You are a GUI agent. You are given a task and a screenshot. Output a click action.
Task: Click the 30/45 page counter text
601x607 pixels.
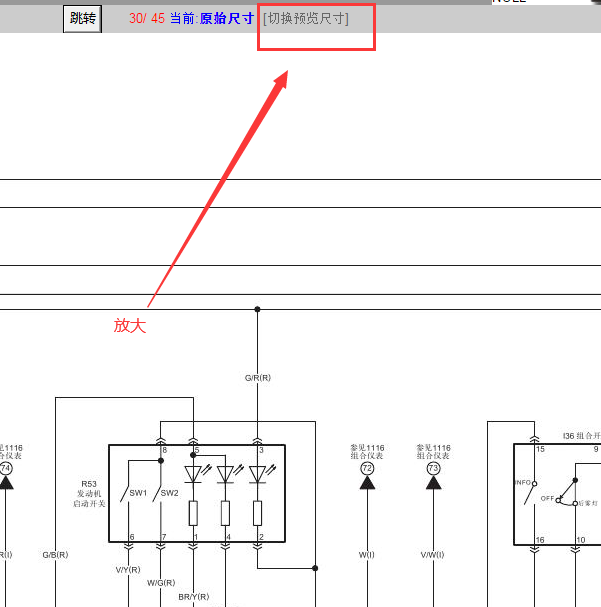point(147,18)
